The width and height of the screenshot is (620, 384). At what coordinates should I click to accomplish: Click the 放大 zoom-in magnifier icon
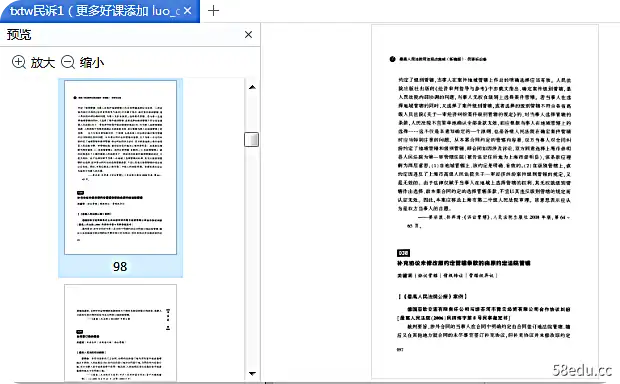tap(19, 62)
